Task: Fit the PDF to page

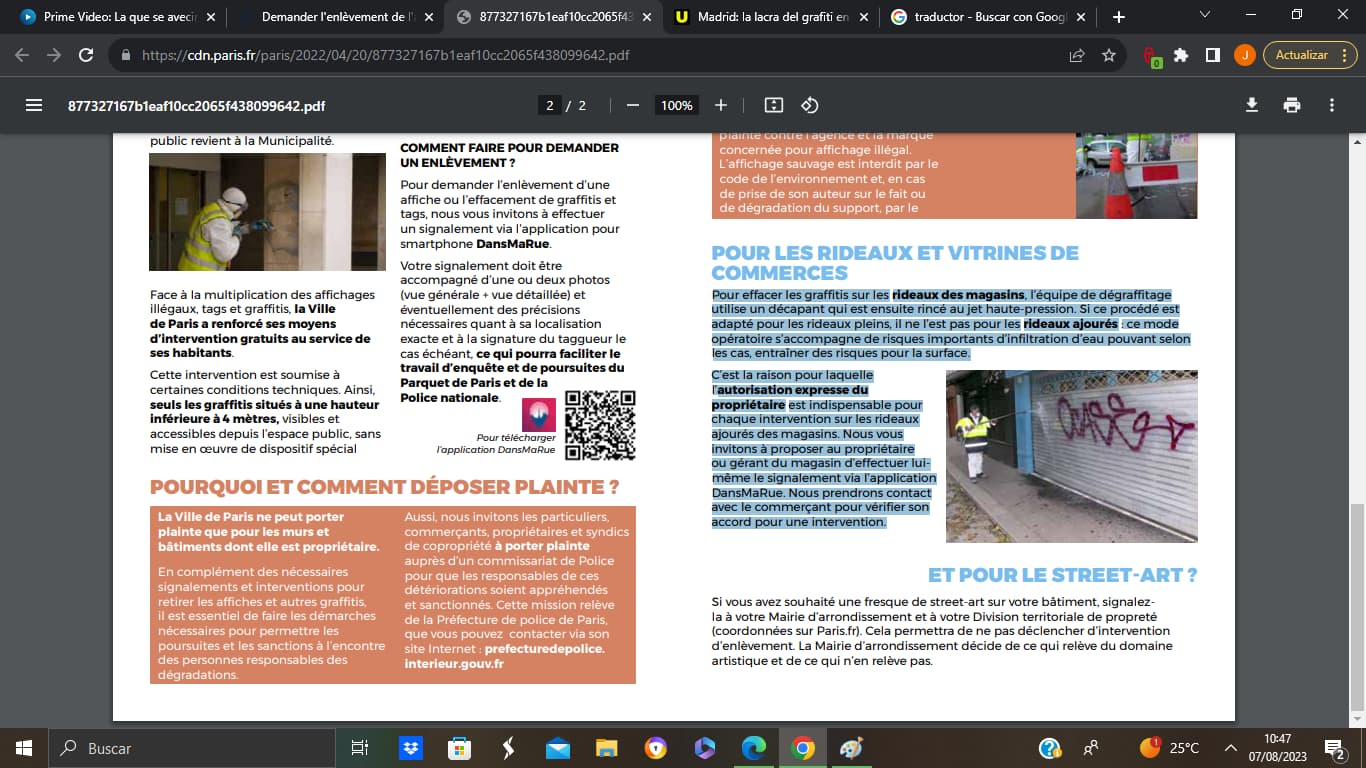Action: [773, 105]
